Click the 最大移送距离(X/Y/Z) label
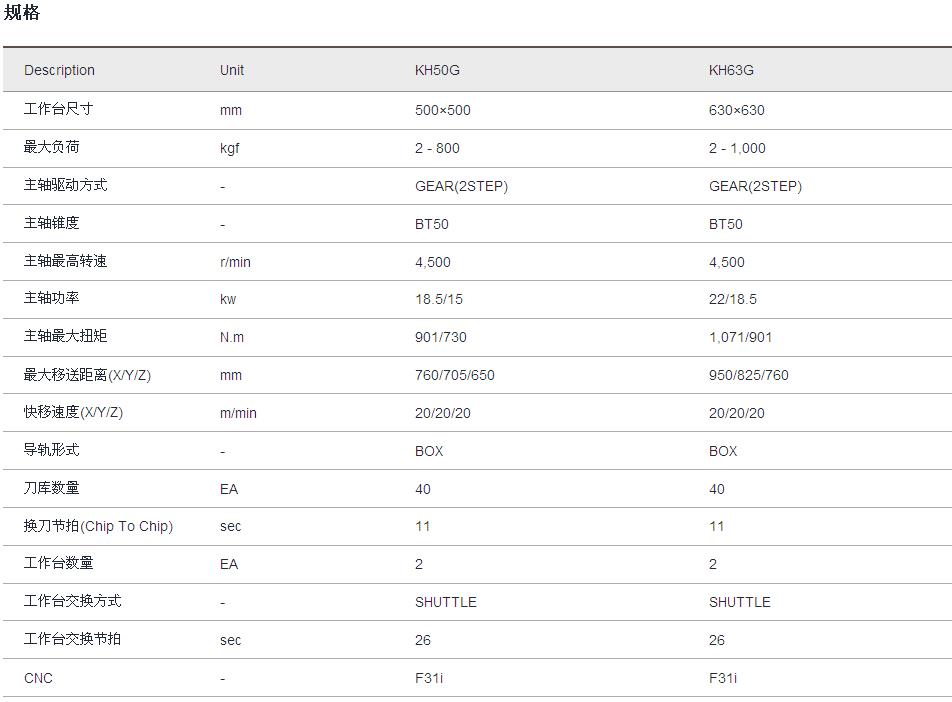Image resolution: width=952 pixels, height=702 pixels. tap(87, 375)
